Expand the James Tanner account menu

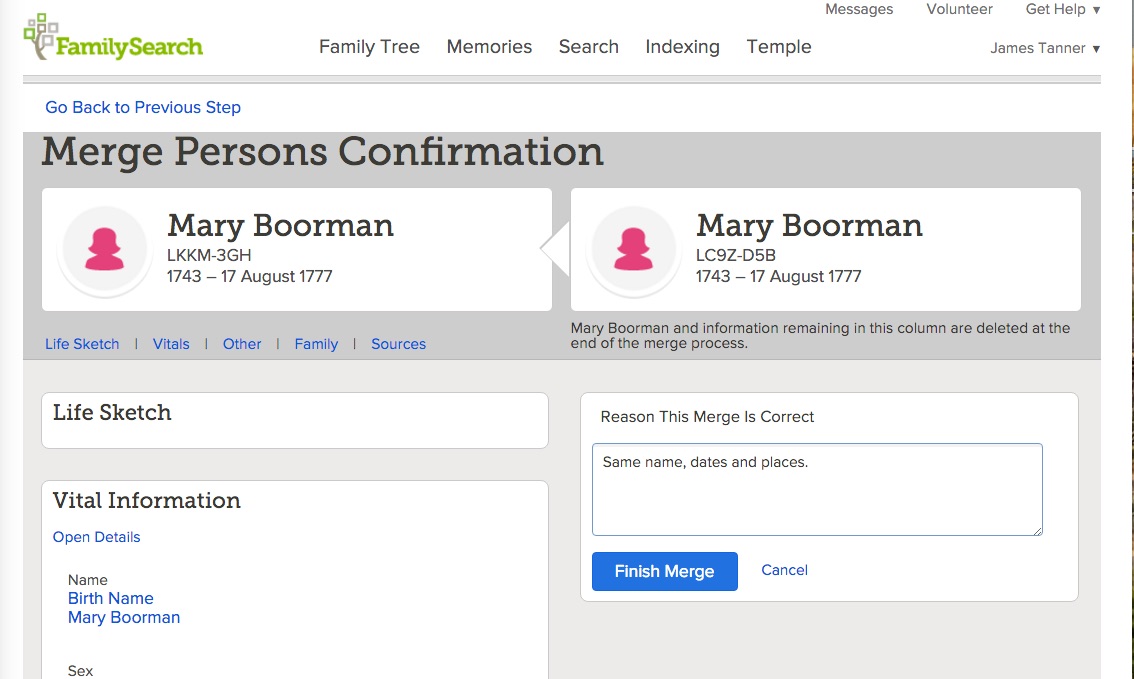coord(1044,48)
